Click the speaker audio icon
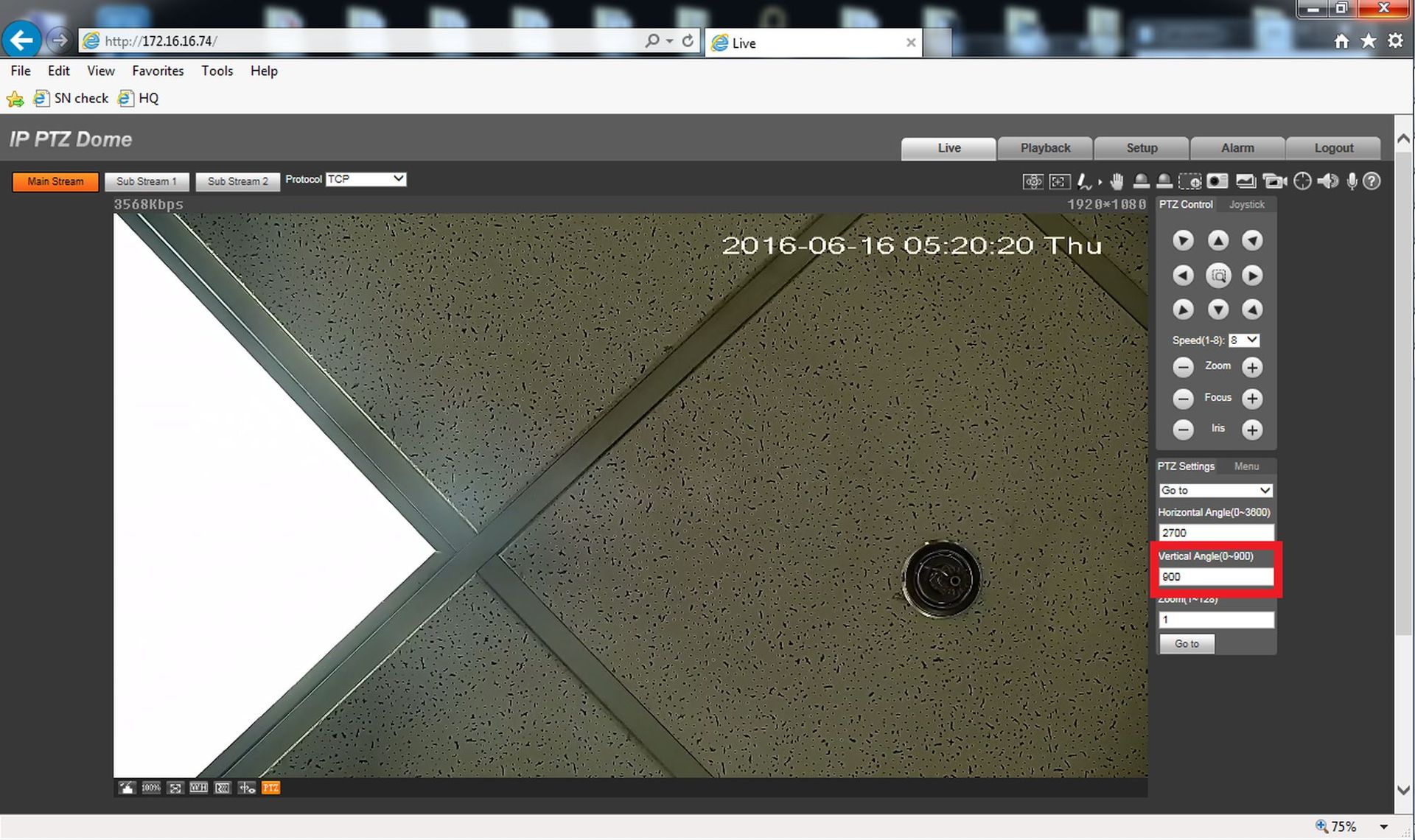Screen dimensions: 1415x840 pyautogui.click(x=1327, y=181)
